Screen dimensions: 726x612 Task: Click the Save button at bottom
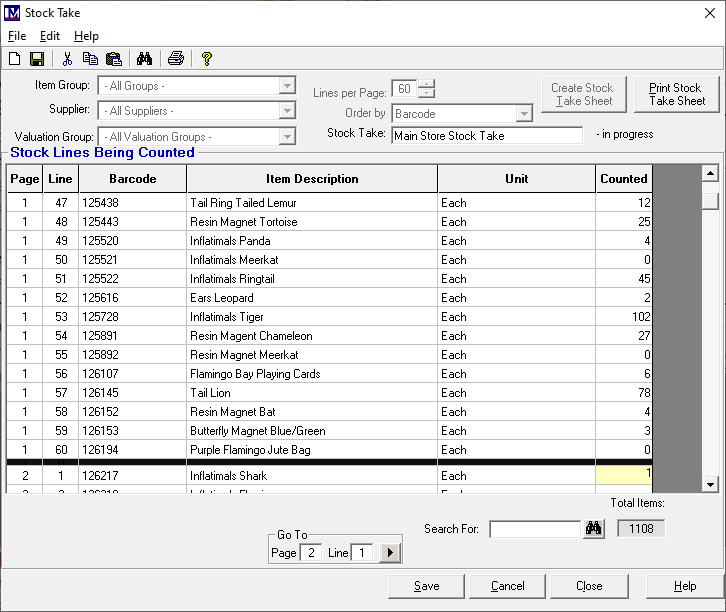(x=426, y=586)
